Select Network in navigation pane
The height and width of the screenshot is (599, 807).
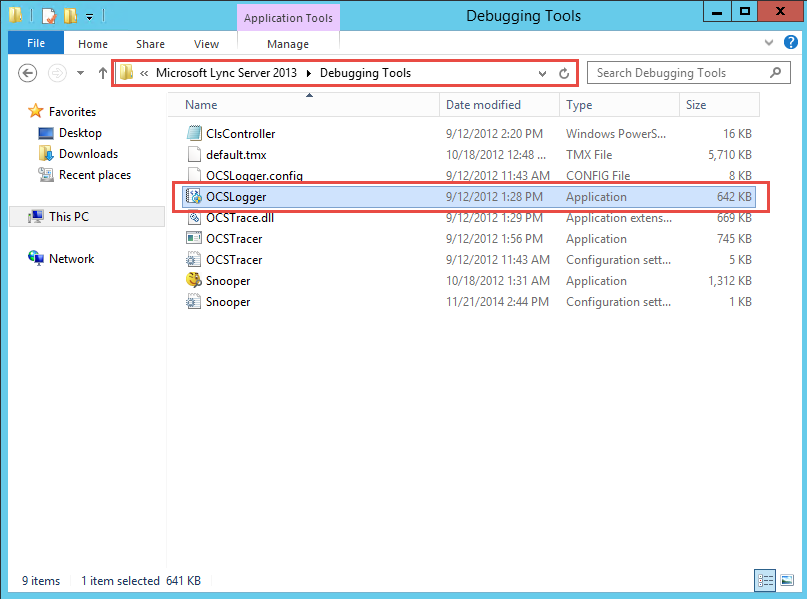coord(72,259)
